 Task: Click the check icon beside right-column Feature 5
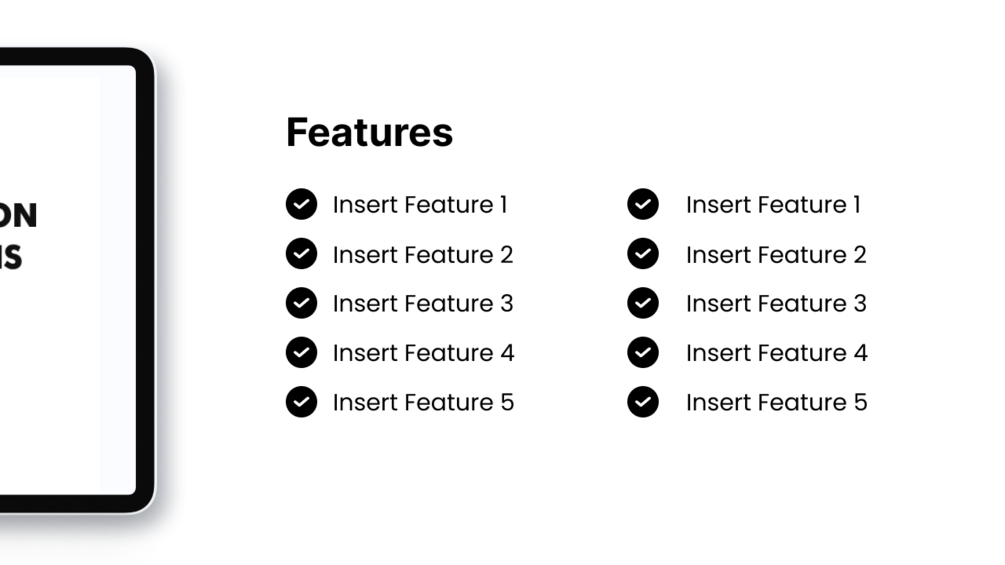[643, 402]
